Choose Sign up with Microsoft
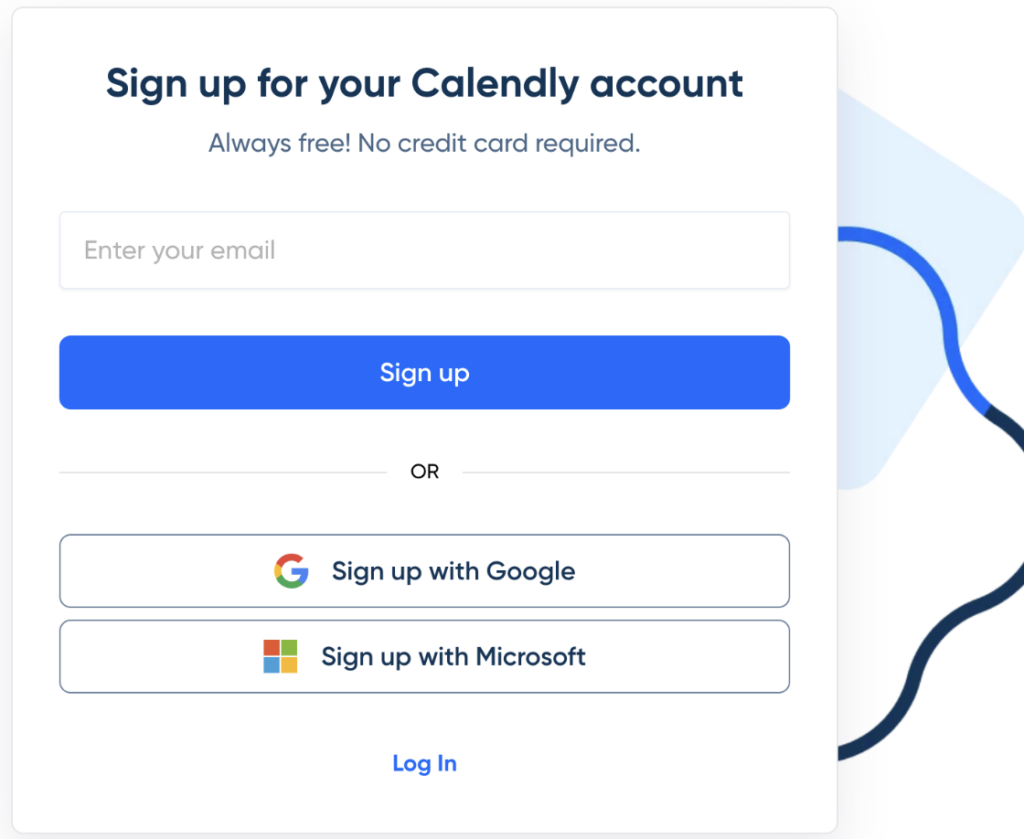 tap(424, 656)
